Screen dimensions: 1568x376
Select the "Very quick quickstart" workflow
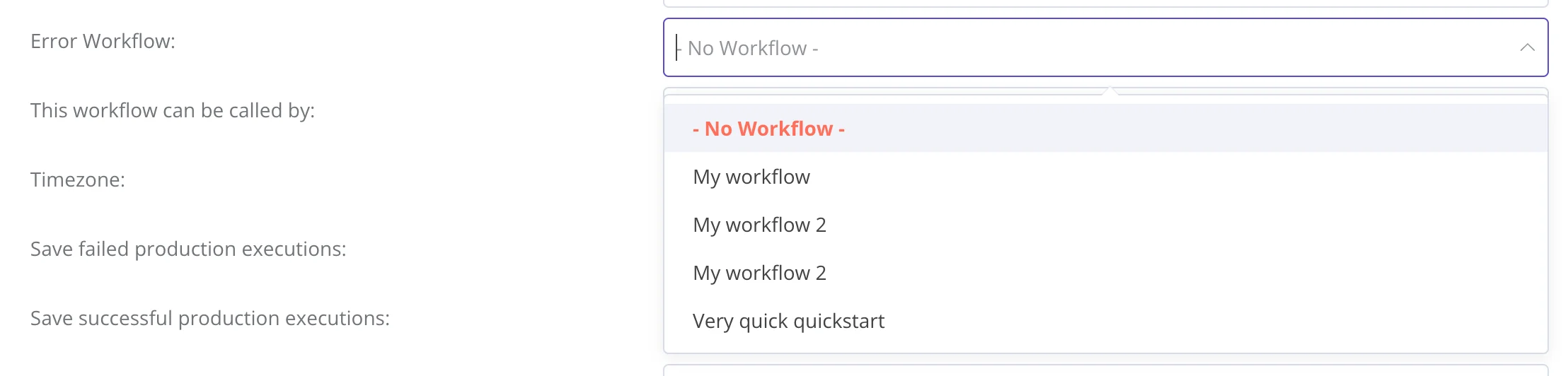click(x=788, y=321)
